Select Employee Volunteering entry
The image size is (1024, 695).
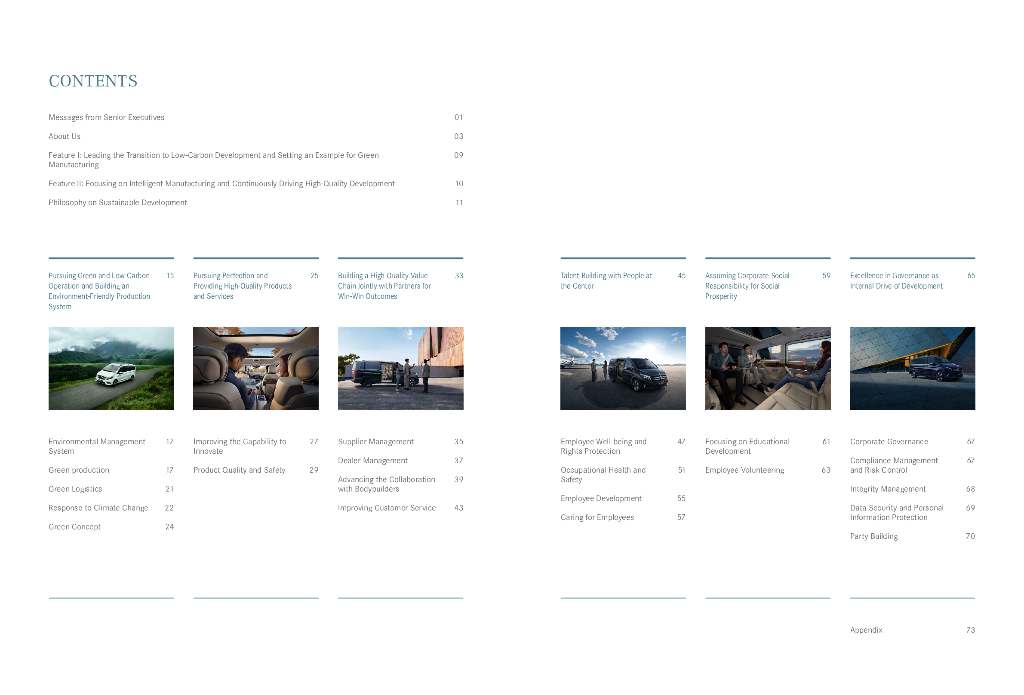[744, 470]
